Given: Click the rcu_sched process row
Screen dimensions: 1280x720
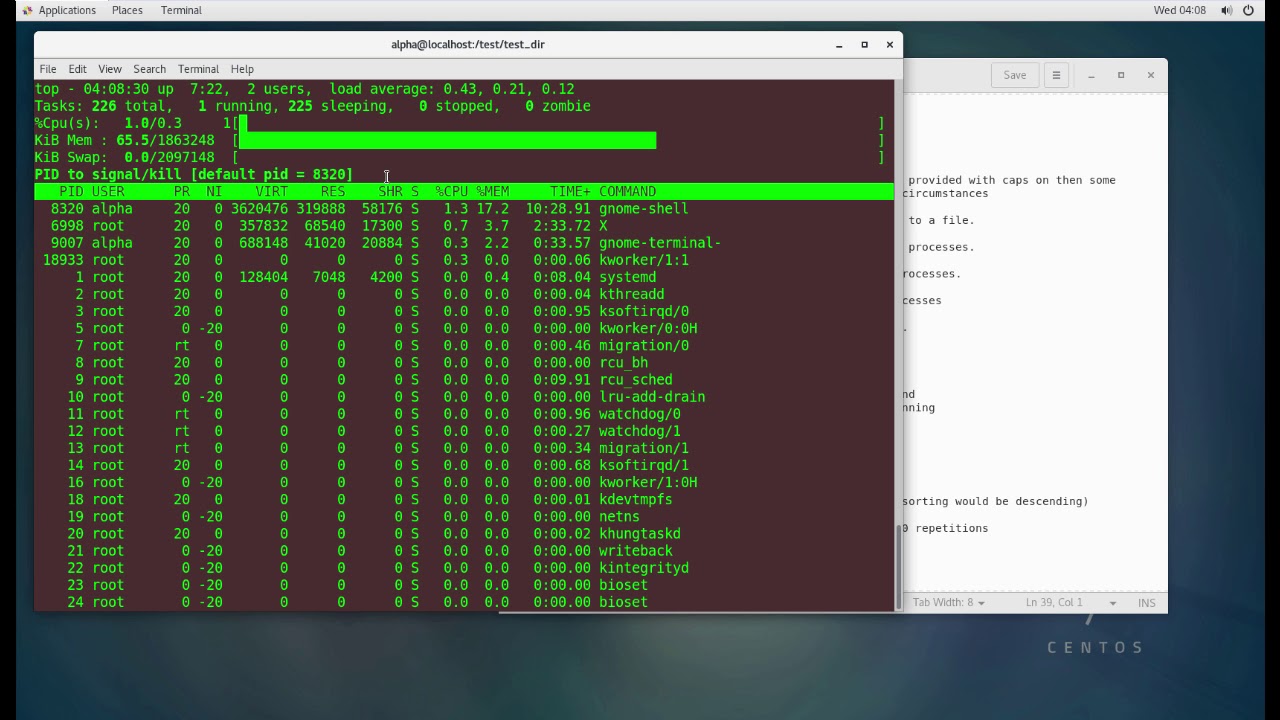Looking at the screenshot, I should 464,379.
